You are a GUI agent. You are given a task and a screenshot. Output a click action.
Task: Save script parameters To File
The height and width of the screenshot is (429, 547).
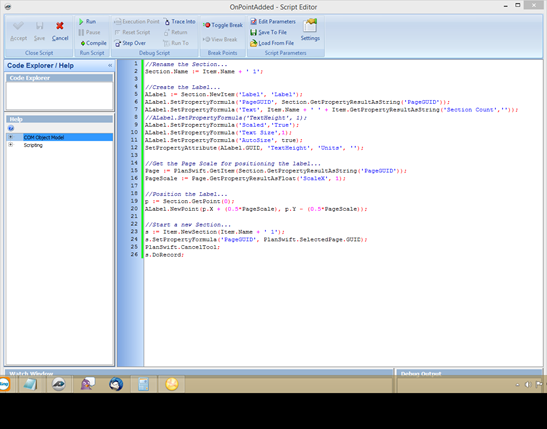point(268,32)
